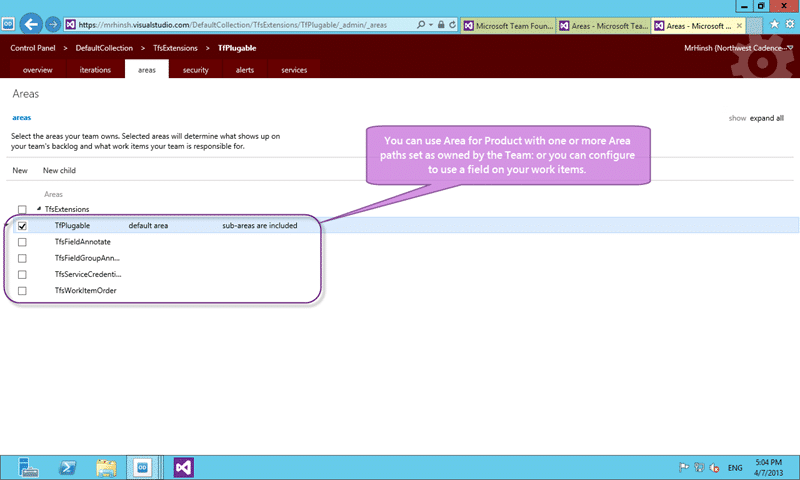Select the TfsServiceCredenti... area
This screenshot has height=480, width=800.
coord(88,274)
